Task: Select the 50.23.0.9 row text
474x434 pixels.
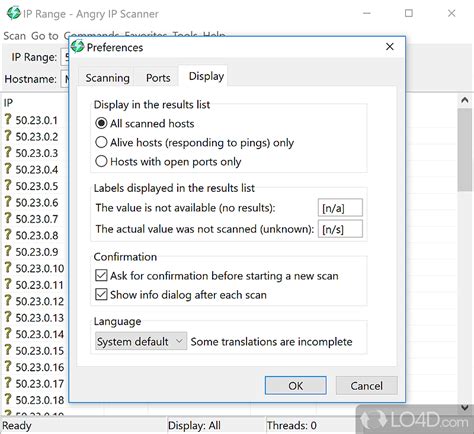Action: click(37, 252)
